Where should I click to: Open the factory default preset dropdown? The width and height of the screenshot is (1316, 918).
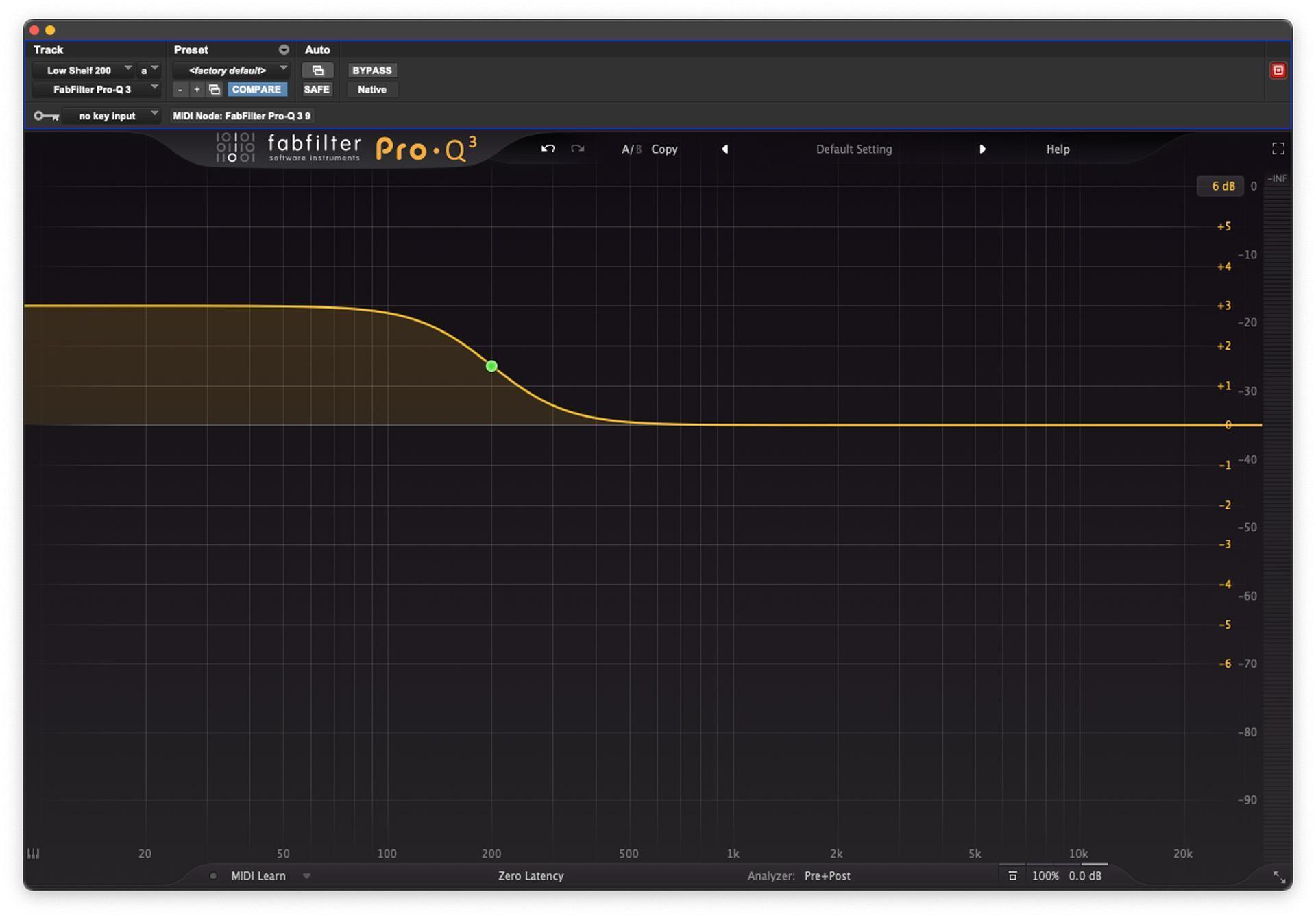(x=231, y=70)
